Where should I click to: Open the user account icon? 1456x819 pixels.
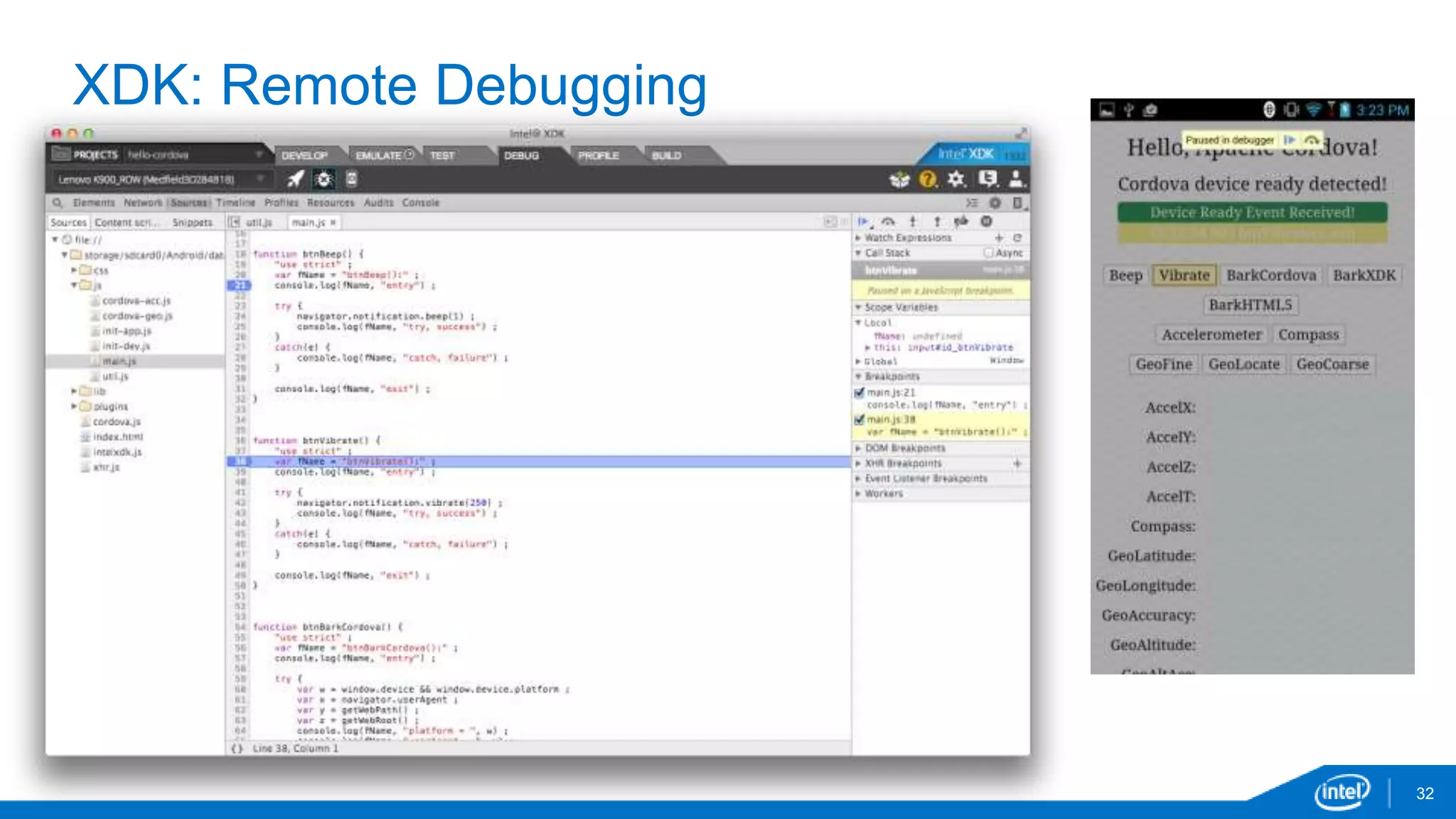(1017, 179)
